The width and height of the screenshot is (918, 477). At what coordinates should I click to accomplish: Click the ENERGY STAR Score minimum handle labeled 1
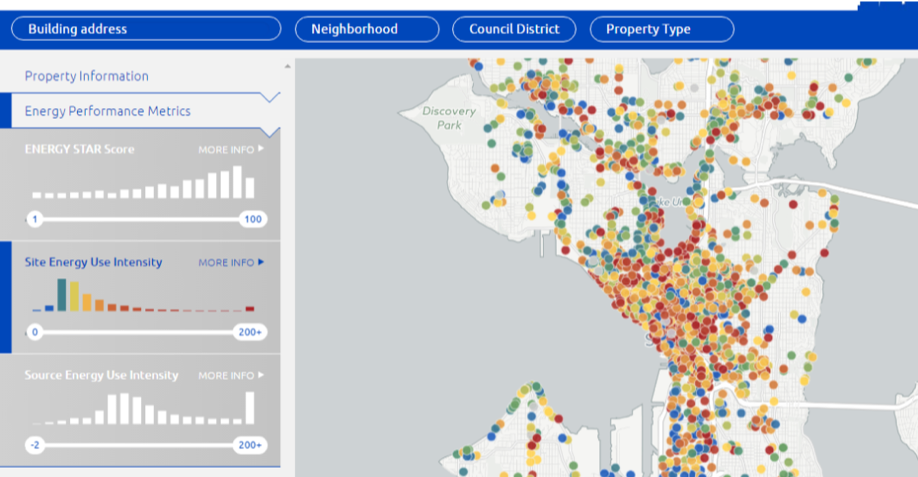35,219
